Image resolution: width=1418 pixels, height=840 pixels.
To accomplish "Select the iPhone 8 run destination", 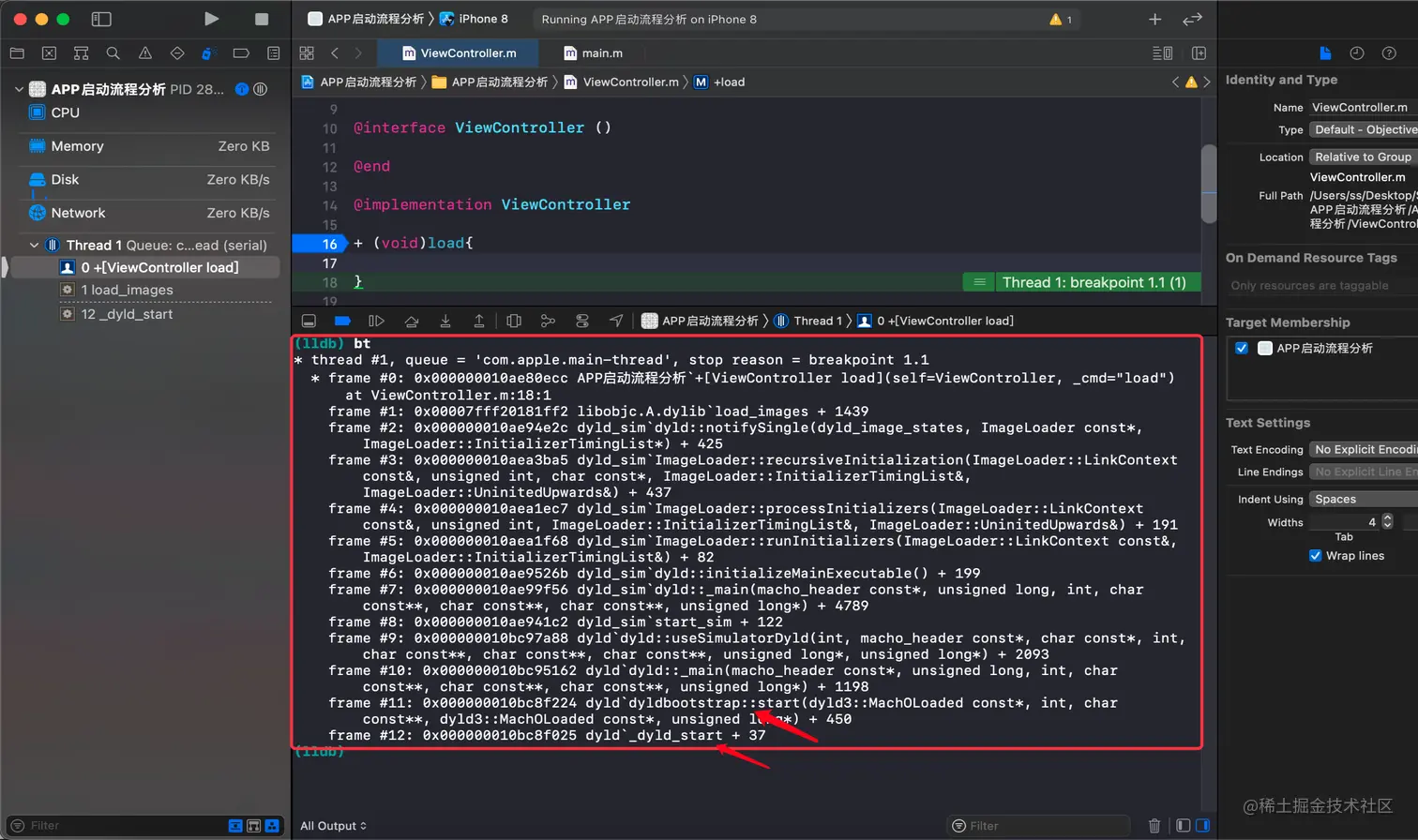I will [x=474, y=19].
